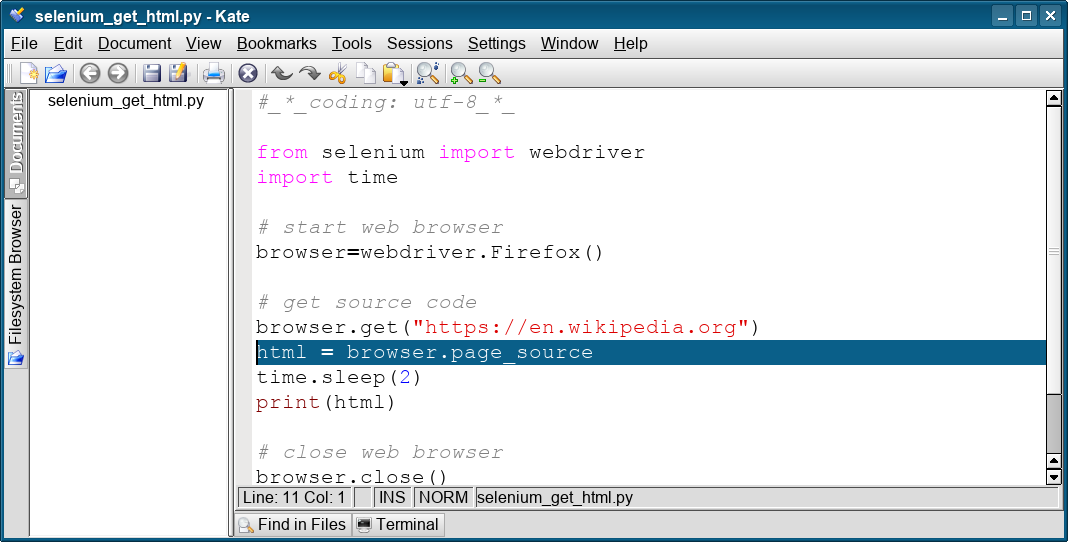Go back with the left arrow icon
The image size is (1068, 542).
tap(90, 73)
